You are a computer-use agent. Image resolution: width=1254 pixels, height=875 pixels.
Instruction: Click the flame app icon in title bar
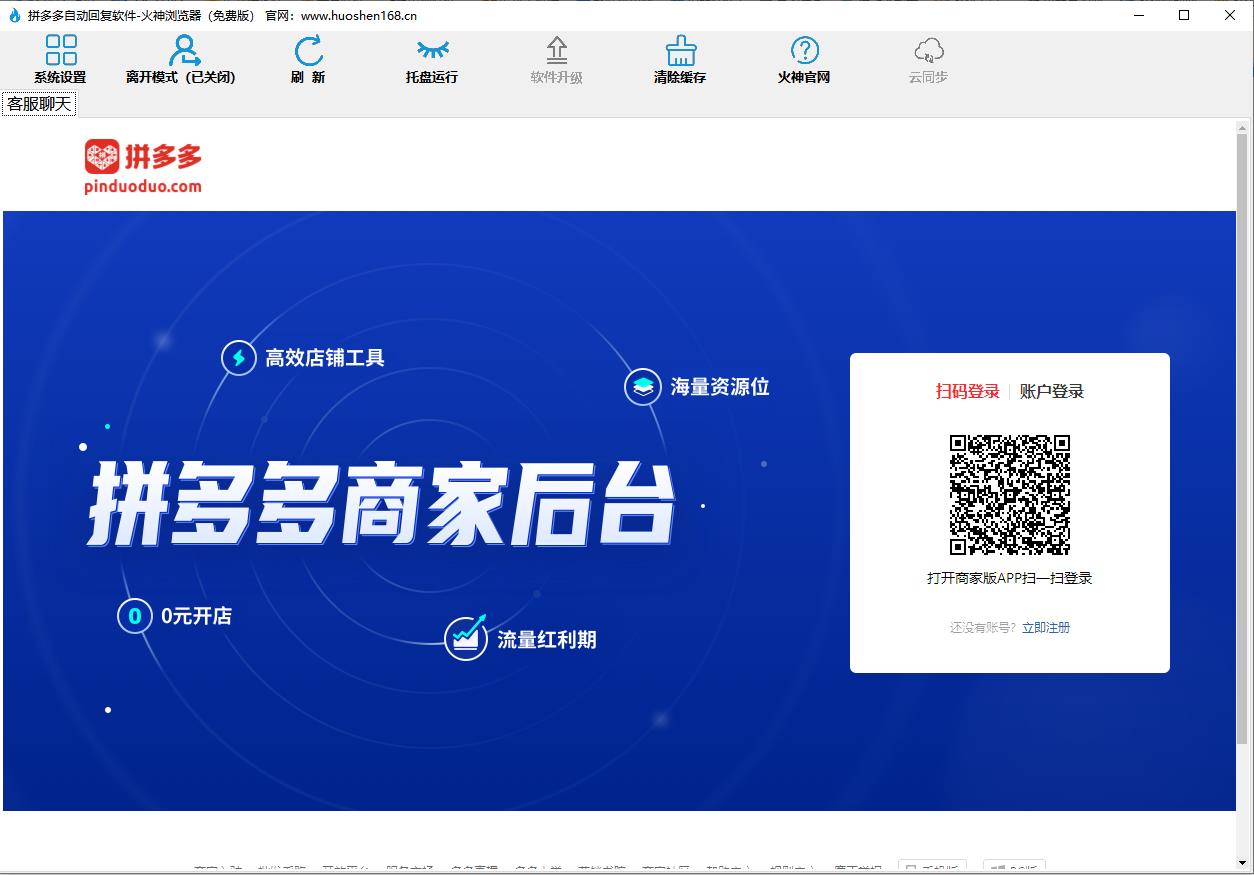pos(14,15)
